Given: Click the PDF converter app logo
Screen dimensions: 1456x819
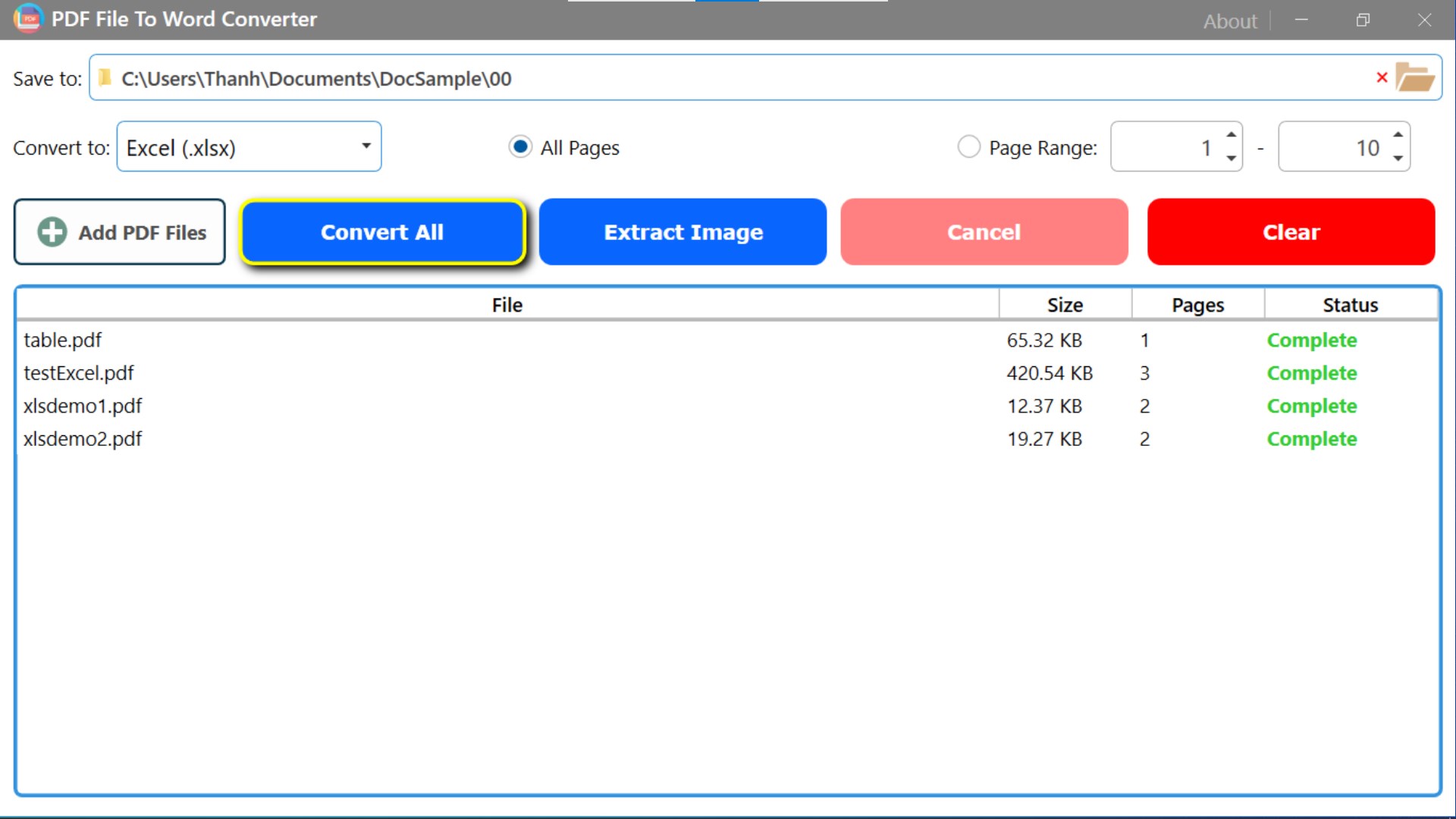Looking at the screenshot, I should [x=28, y=18].
